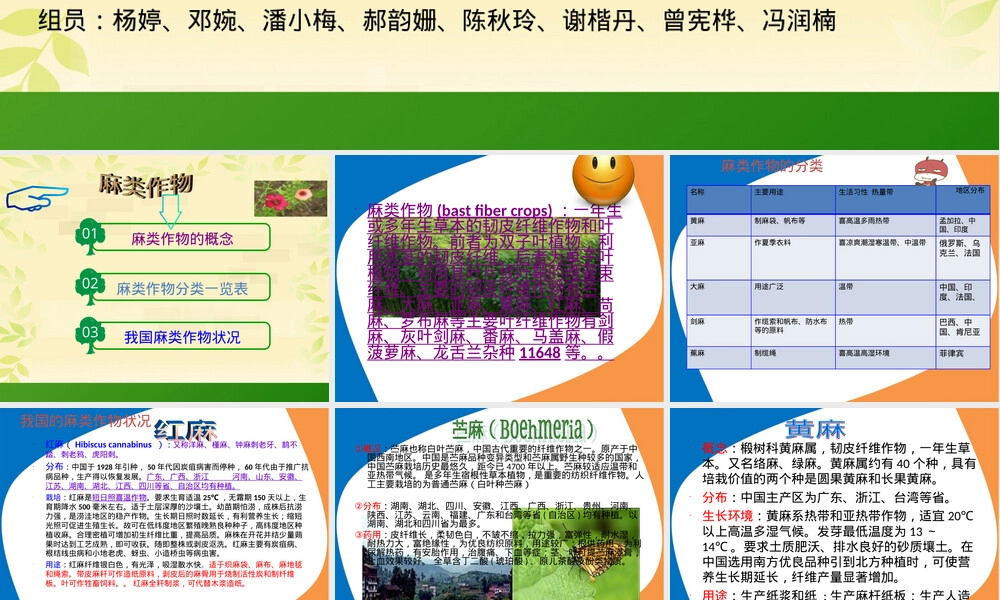The height and width of the screenshot is (600, 1000).
Task: Select the 俄罗斯、乌克兰、法国 table cell
Action: click(962, 258)
